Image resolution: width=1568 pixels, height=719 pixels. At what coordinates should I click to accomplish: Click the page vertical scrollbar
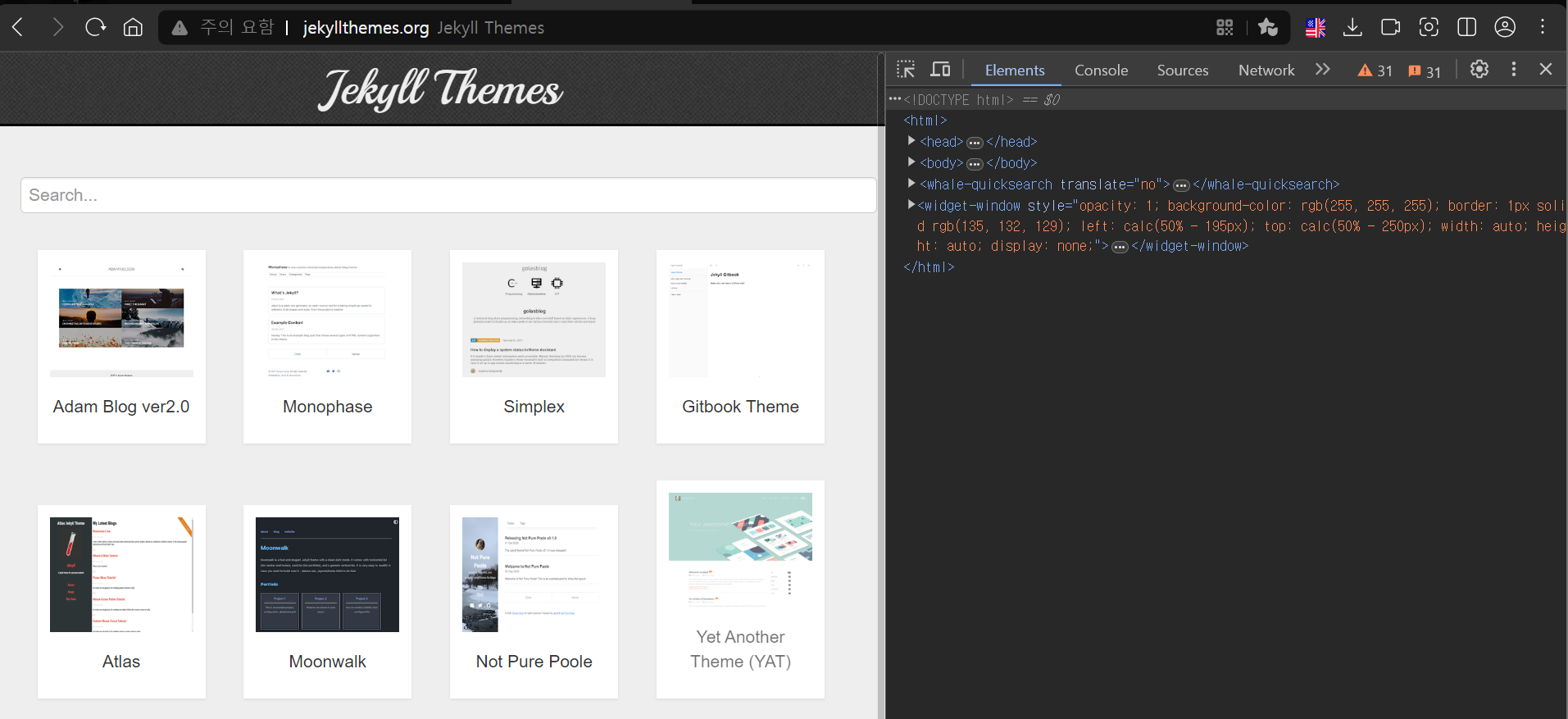(881, 385)
